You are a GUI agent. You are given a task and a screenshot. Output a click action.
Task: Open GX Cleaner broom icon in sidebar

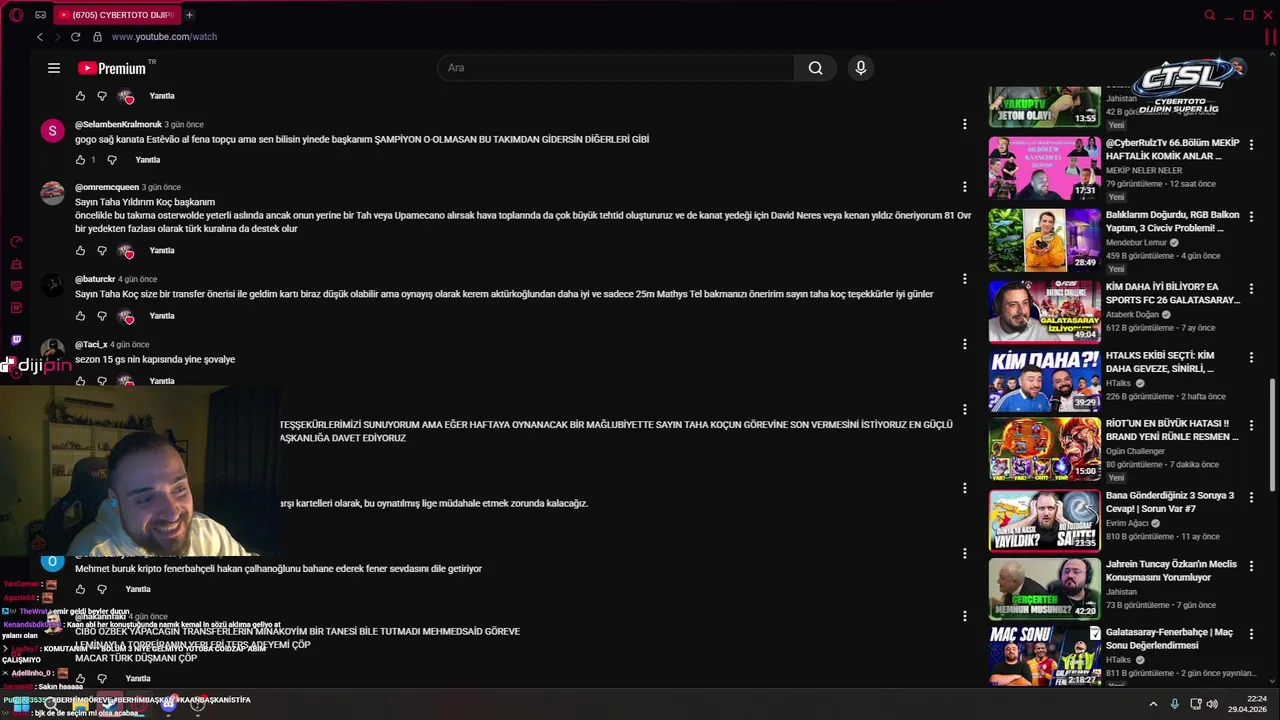[x=16, y=264]
